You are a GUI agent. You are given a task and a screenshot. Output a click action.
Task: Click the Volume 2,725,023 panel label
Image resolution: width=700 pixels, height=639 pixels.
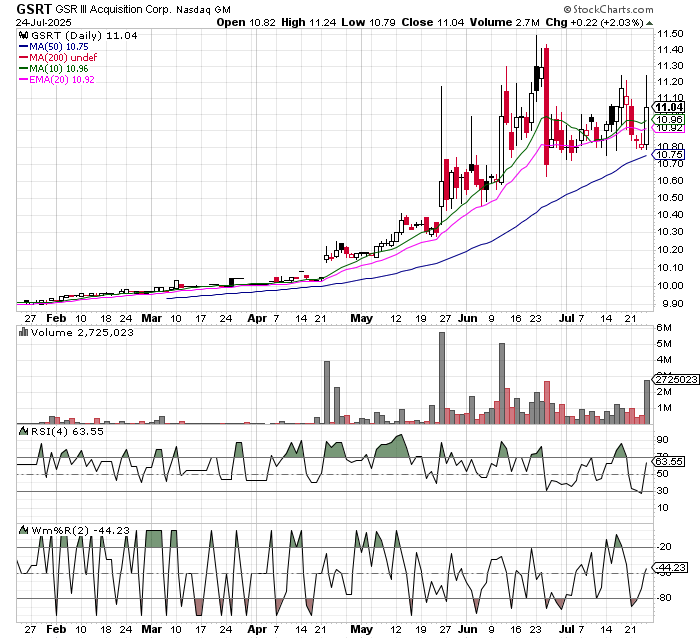click(82, 333)
